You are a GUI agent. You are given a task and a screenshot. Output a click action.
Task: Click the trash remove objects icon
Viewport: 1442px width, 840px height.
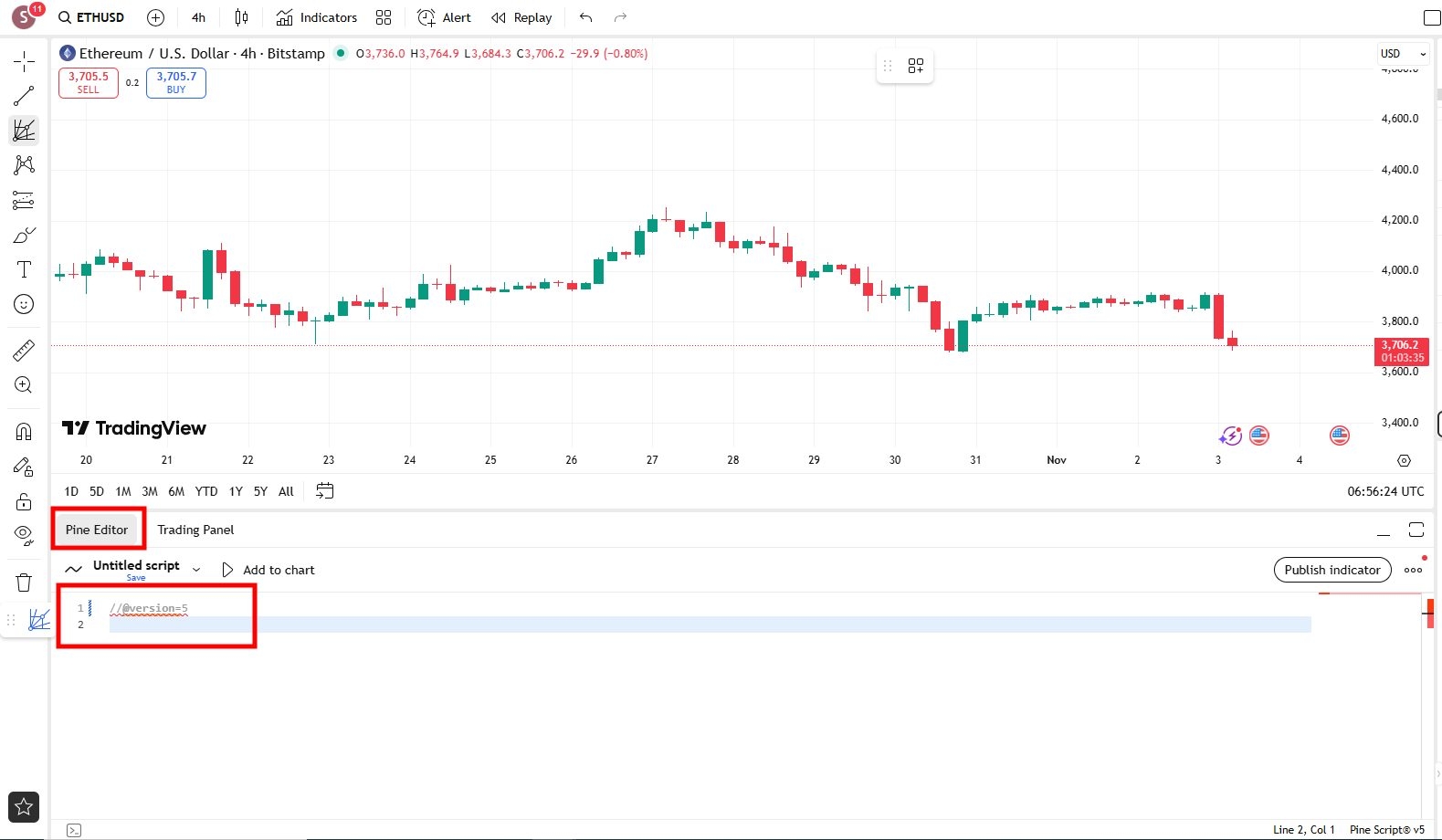tap(24, 583)
